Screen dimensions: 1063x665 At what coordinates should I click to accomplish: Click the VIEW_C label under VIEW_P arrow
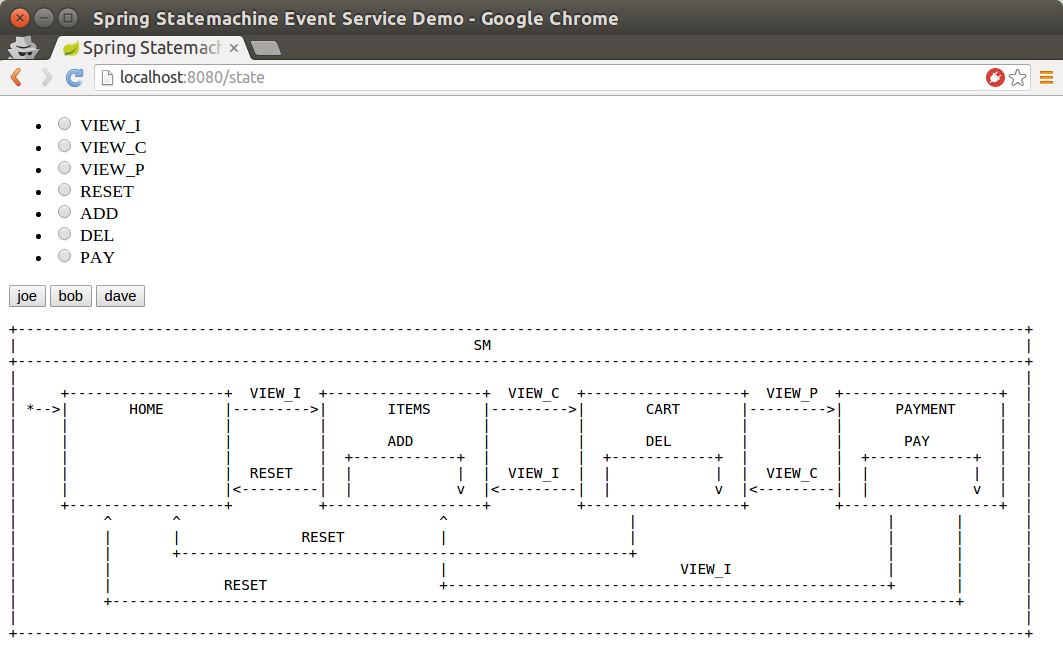(x=792, y=473)
